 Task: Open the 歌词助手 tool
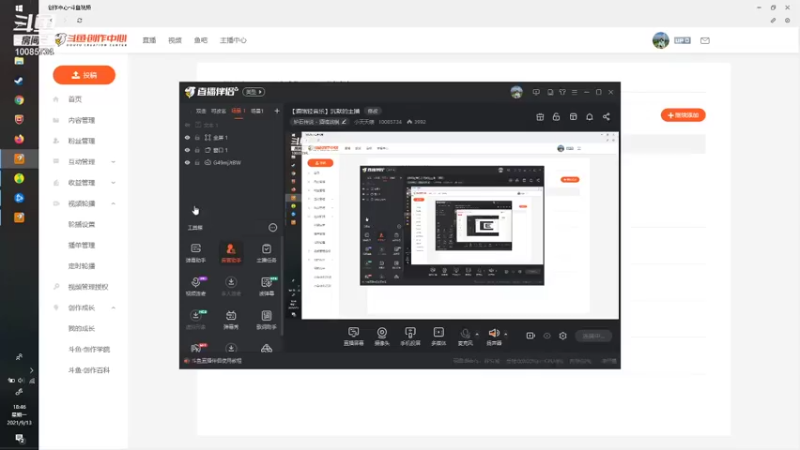(266, 319)
